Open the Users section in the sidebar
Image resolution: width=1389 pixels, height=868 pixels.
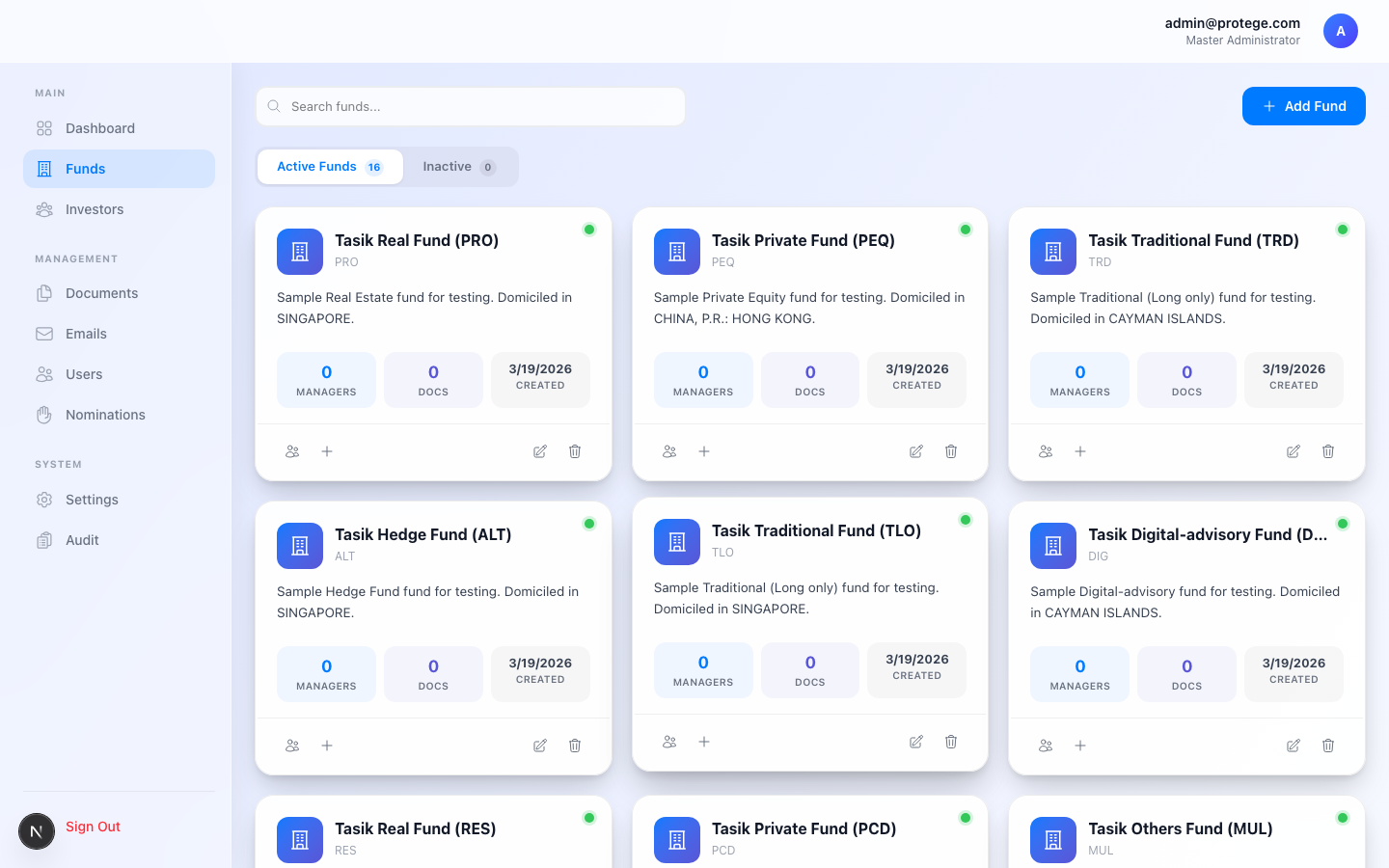pos(83,374)
